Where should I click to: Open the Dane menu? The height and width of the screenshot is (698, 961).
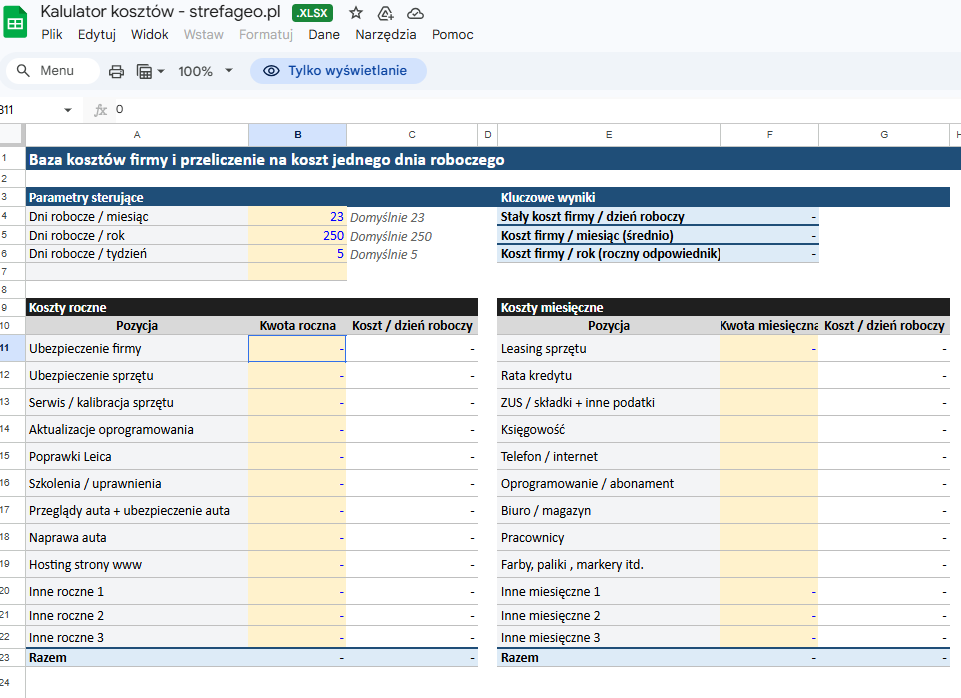pyautogui.click(x=323, y=34)
